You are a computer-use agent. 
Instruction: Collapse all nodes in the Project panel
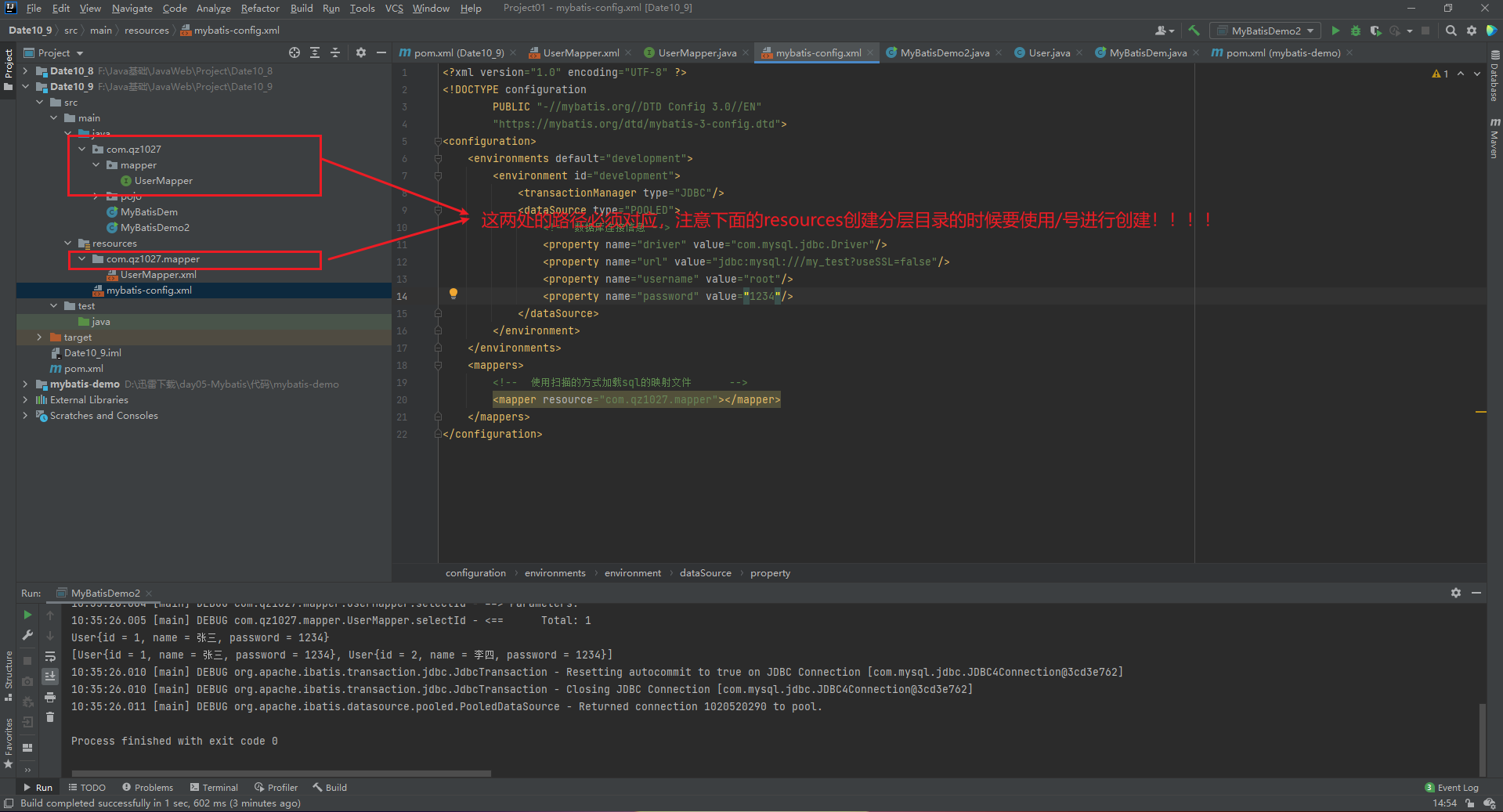335,52
